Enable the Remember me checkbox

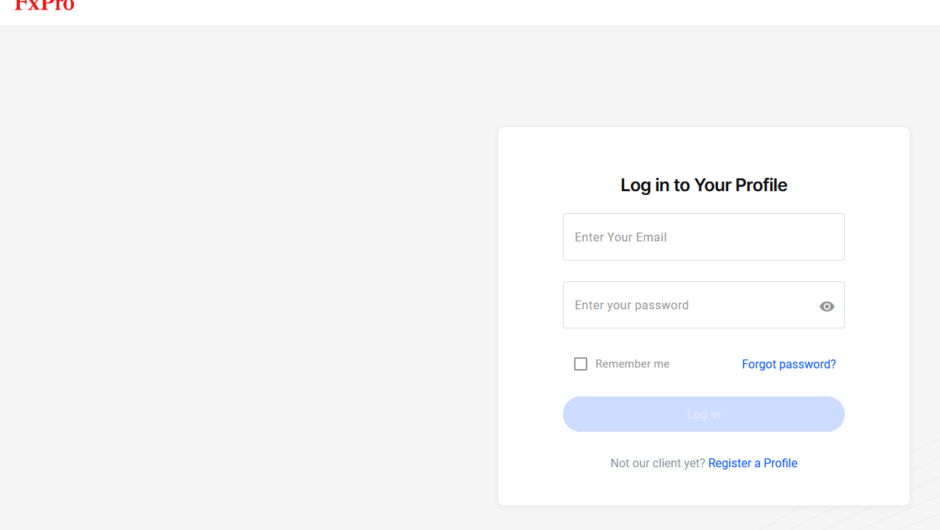[580, 364]
